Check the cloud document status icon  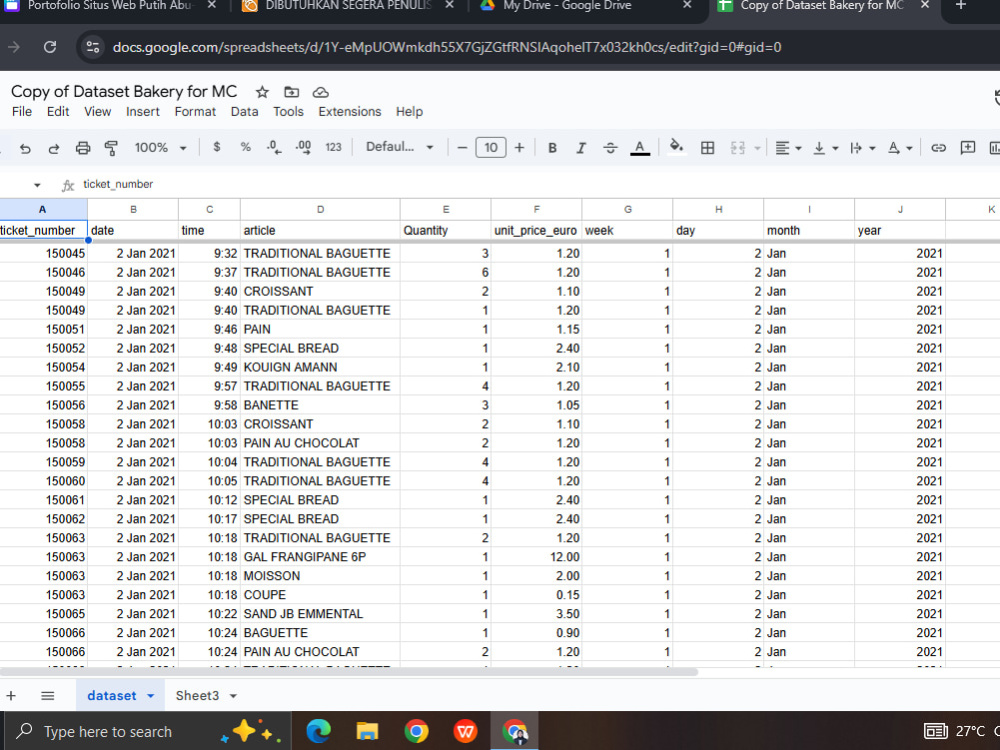320,92
